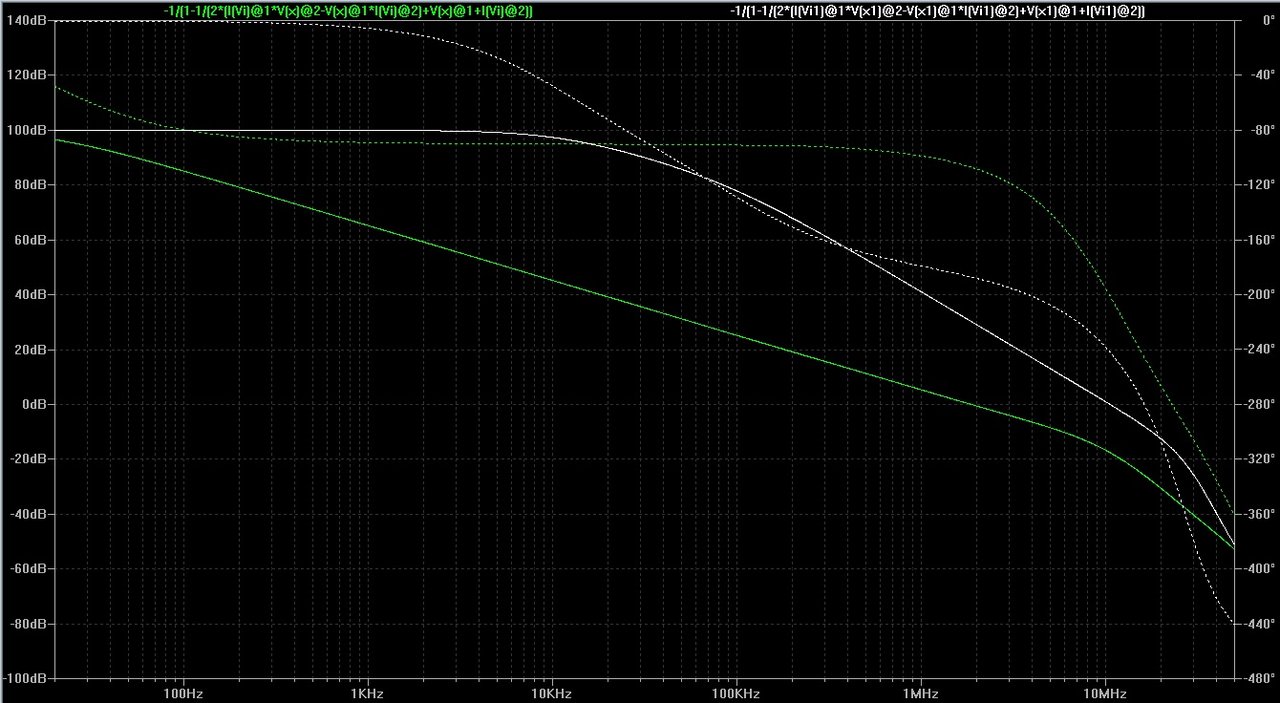Click the -100dB label at the bottom of the left axis
The height and width of the screenshot is (703, 1280).
click(25, 679)
